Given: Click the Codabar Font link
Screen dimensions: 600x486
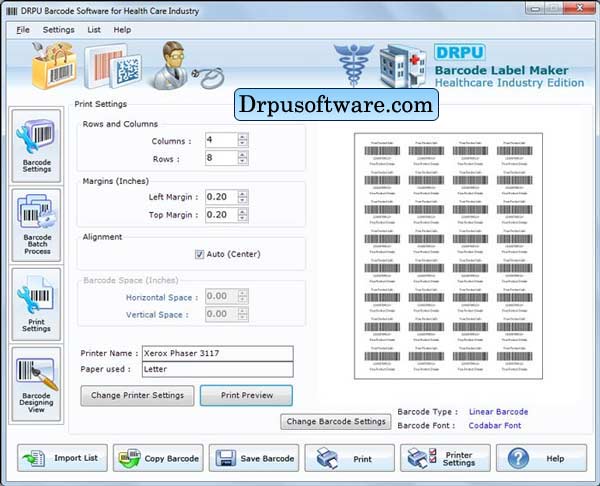Looking at the screenshot, I should click(495, 426).
